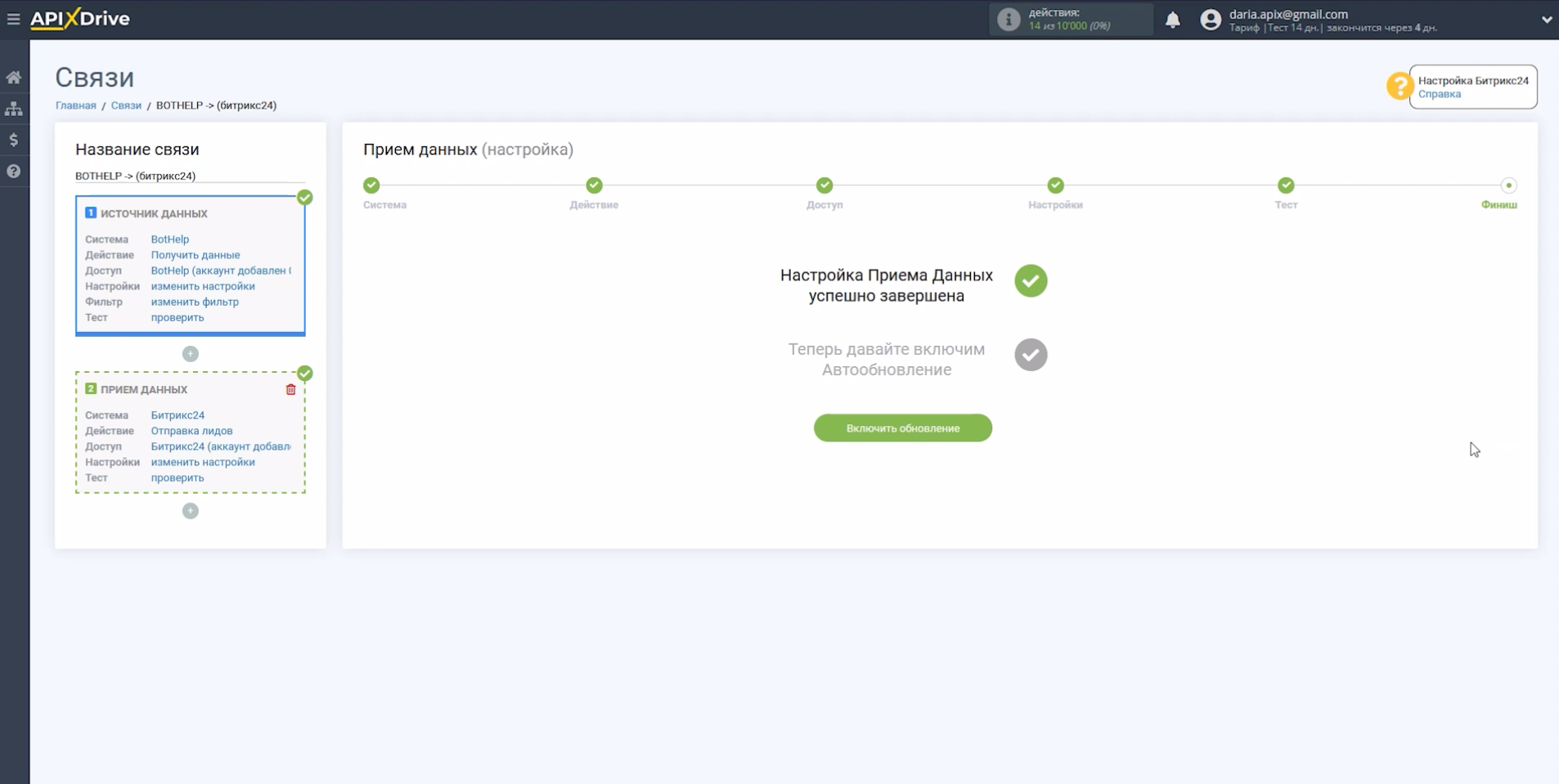1559x784 pixels.
Task: Click the Прием данных block header
Action: [144, 390]
